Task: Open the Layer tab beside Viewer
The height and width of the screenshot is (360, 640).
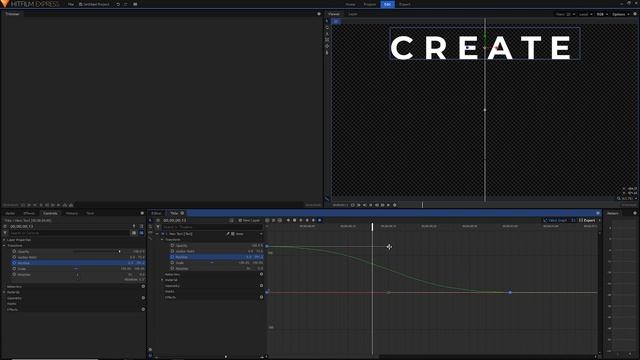Action: [x=353, y=14]
